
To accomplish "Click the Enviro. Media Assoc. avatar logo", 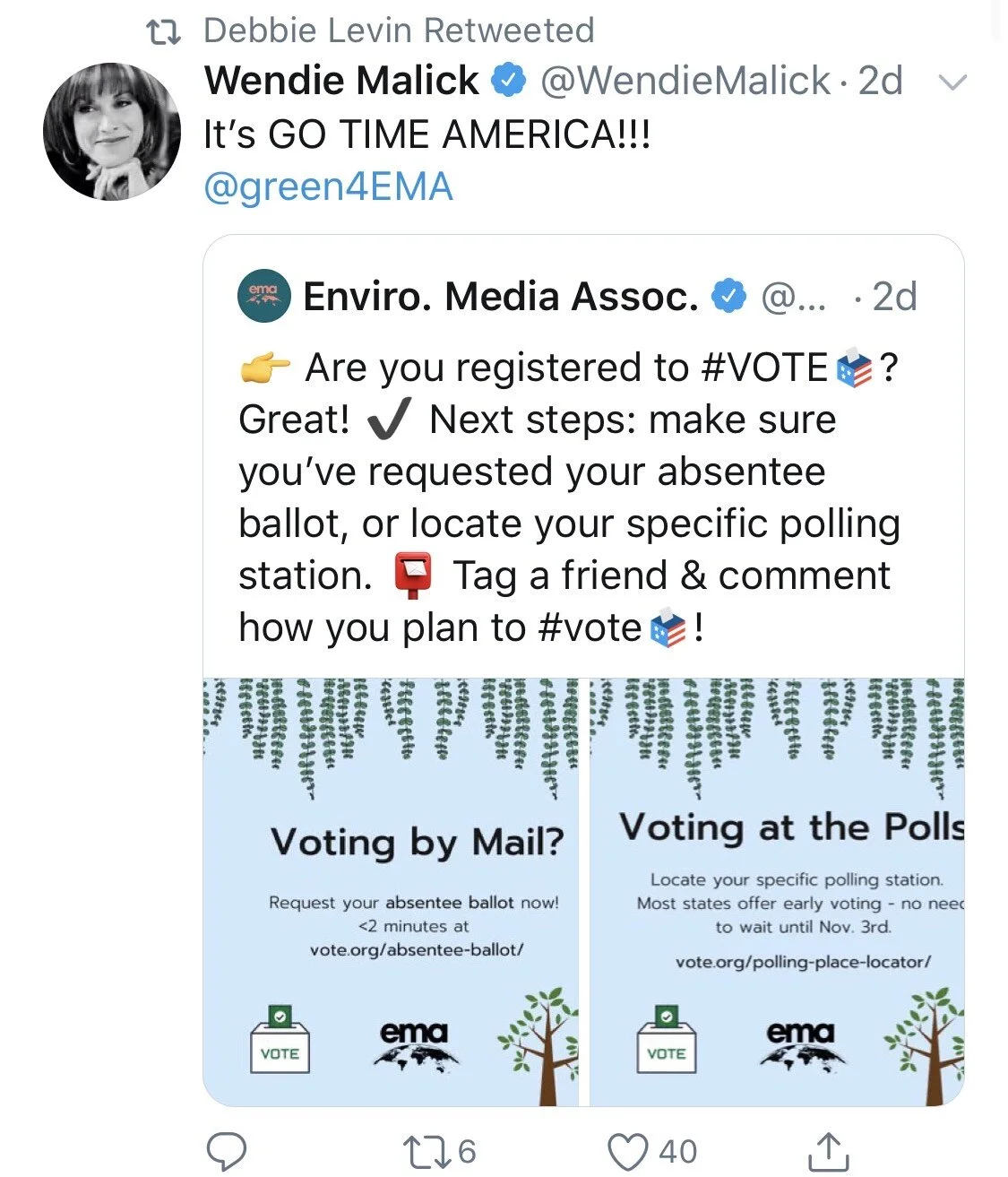I will [264, 296].
